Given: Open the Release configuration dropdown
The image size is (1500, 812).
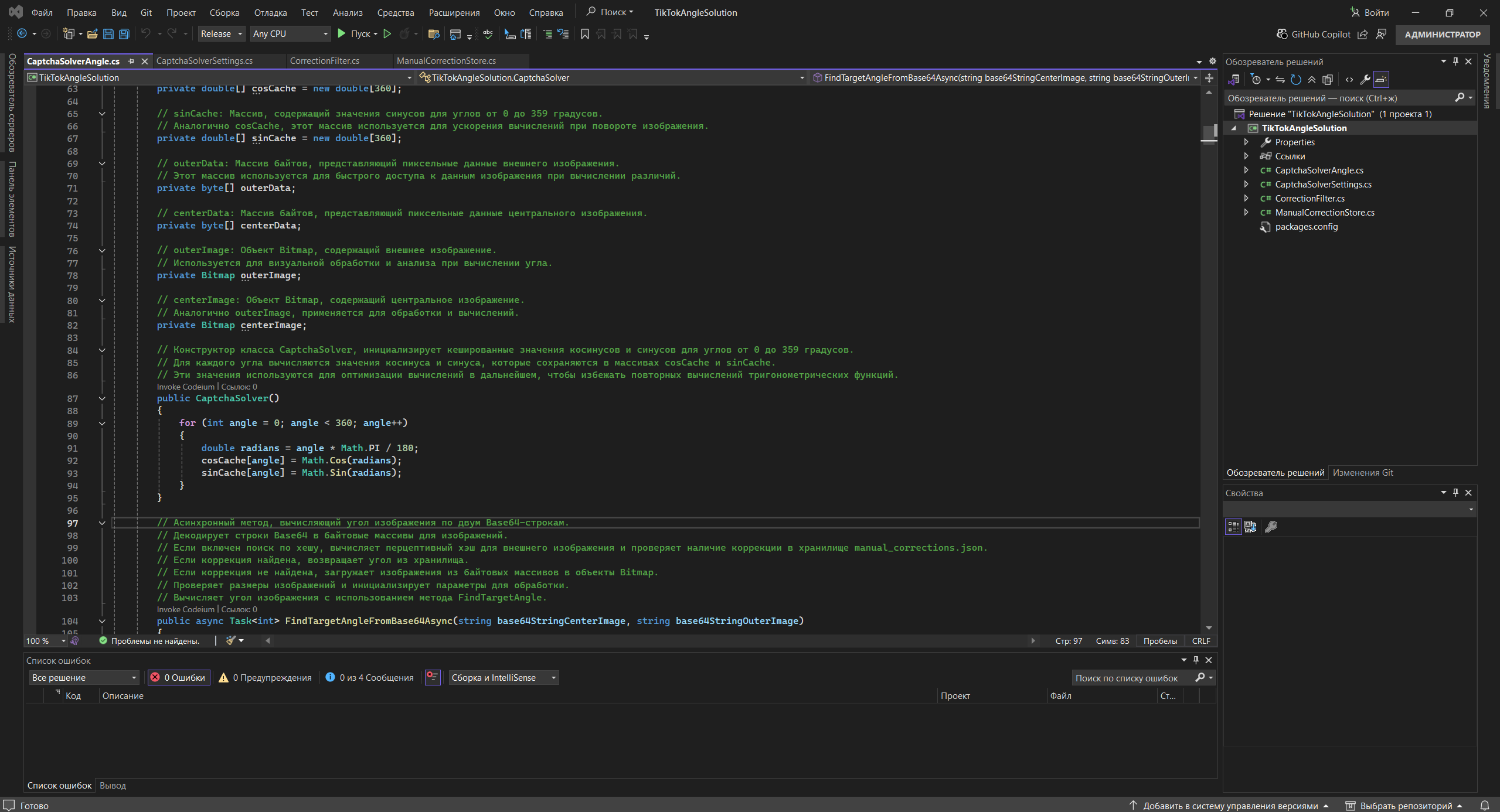Looking at the screenshot, I should [x=221, y=34].
